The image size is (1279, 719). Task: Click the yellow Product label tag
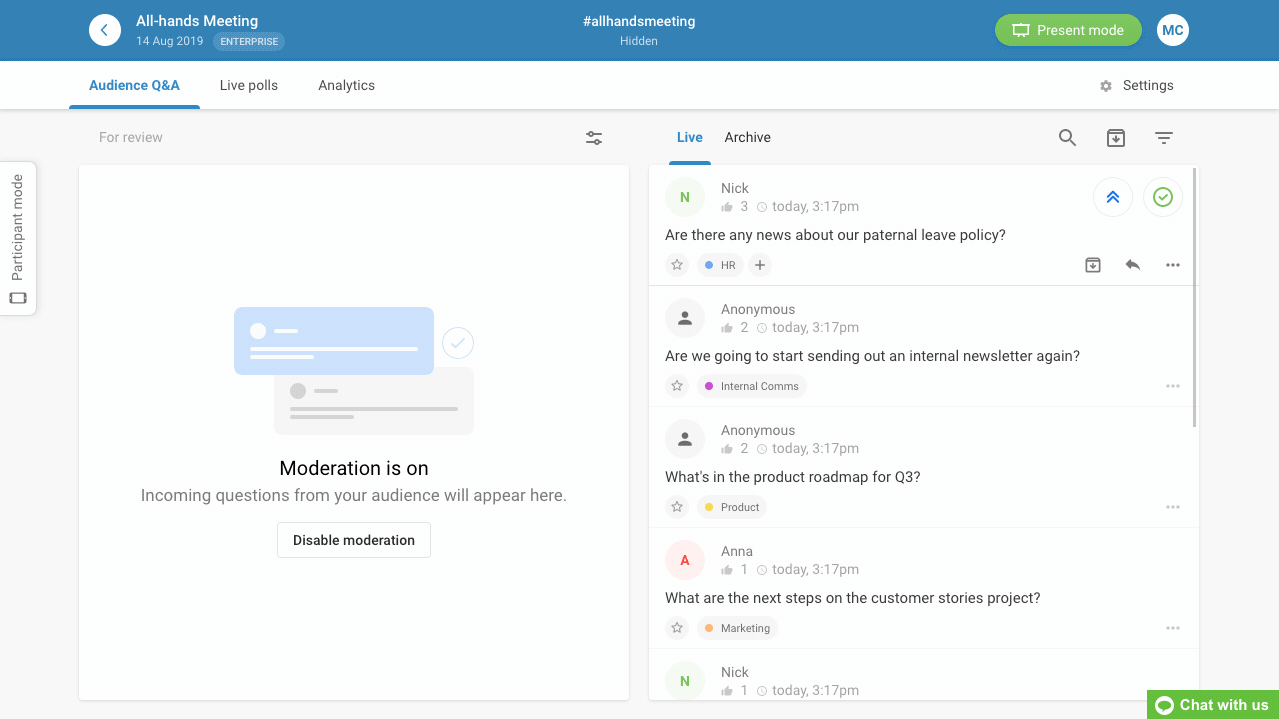[732, 507]
